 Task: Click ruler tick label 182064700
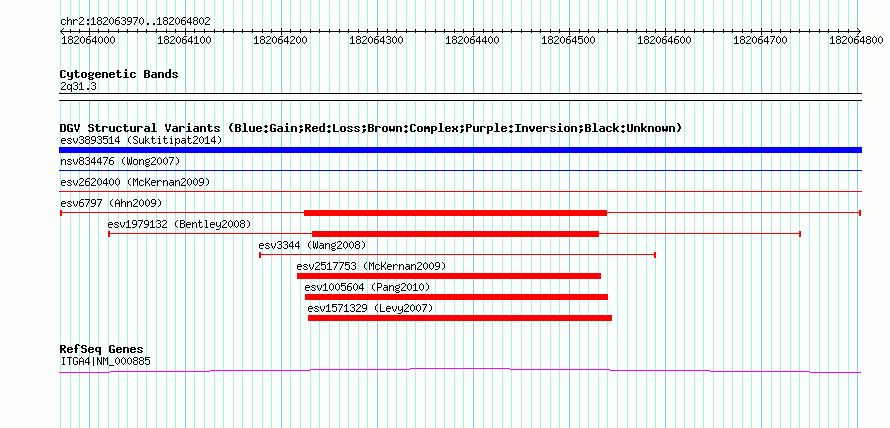761,40
